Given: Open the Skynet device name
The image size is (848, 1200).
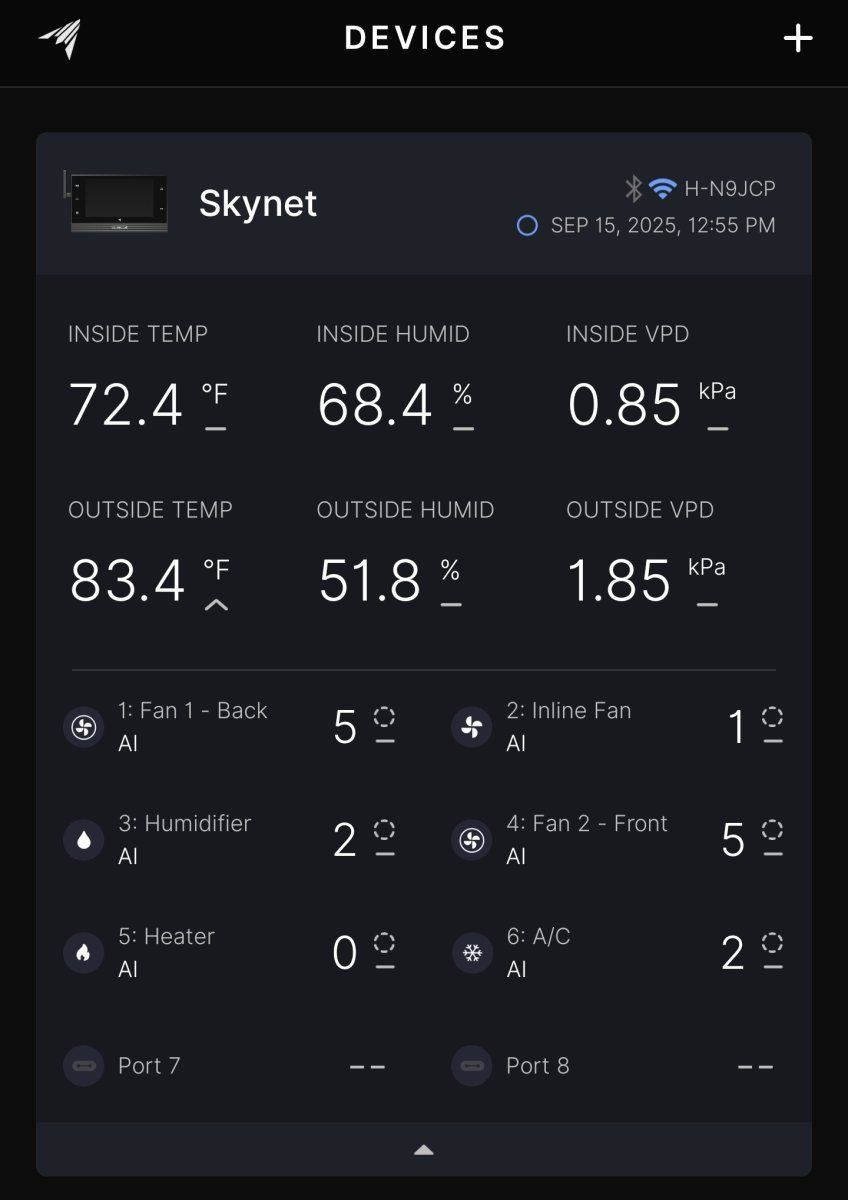Looking at the screenshot, I should tap(258, 204).
